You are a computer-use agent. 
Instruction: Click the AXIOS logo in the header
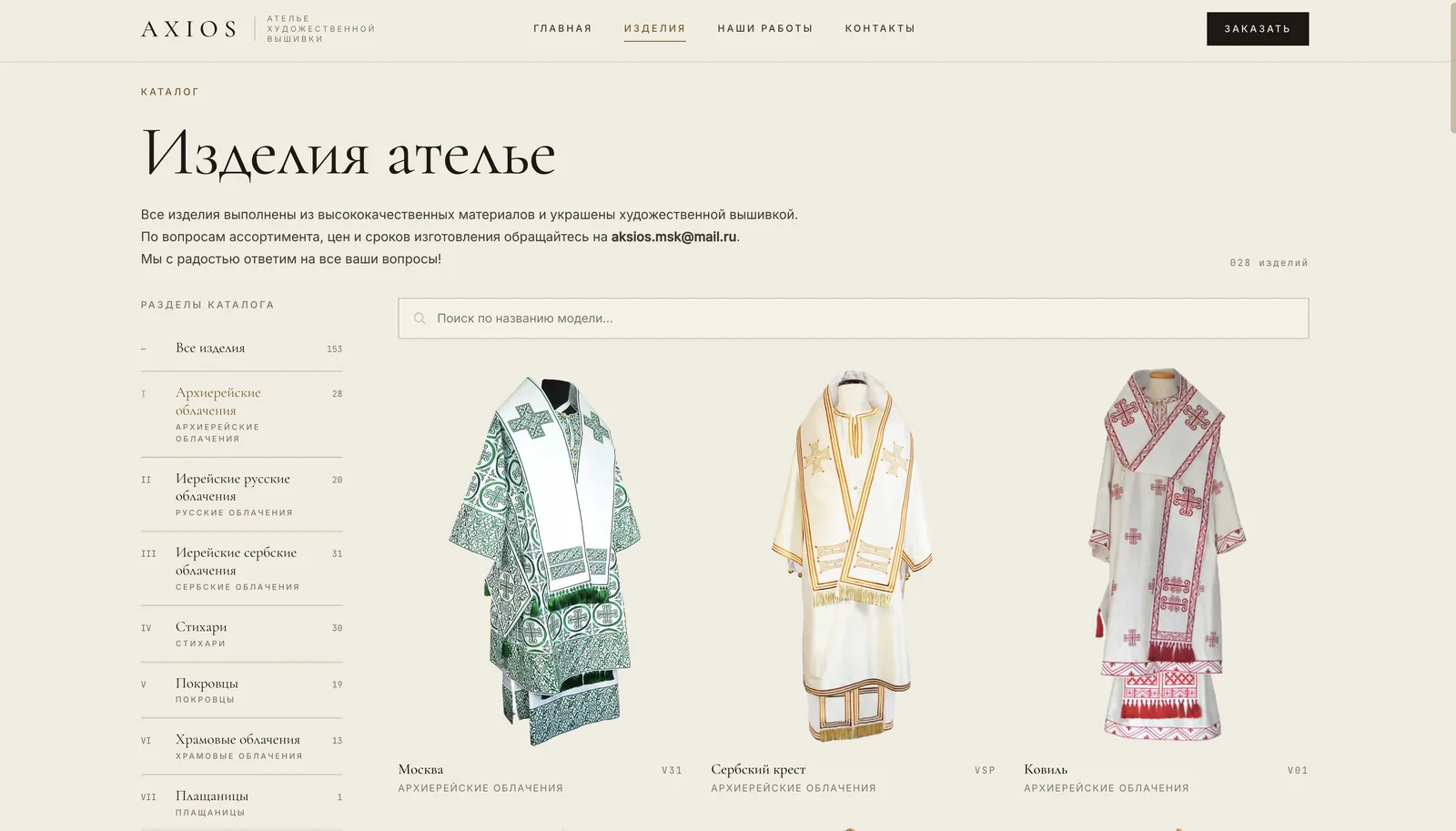[188, 29]
